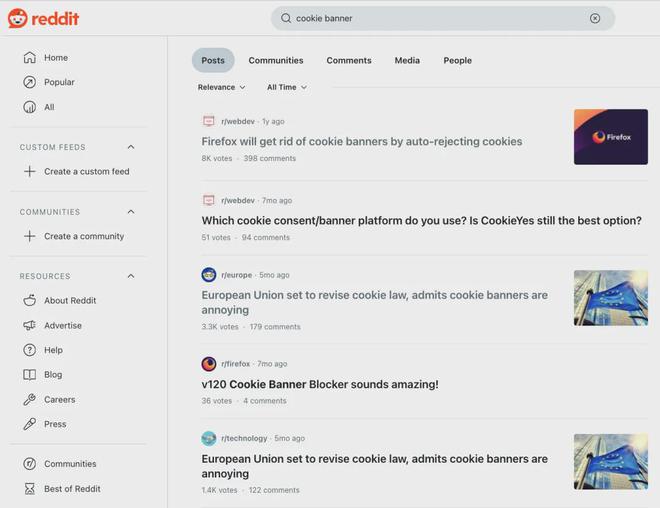Click '398 comments' on Firefox post
This screenshot has width=660, height=508.
tap(270, 158)
